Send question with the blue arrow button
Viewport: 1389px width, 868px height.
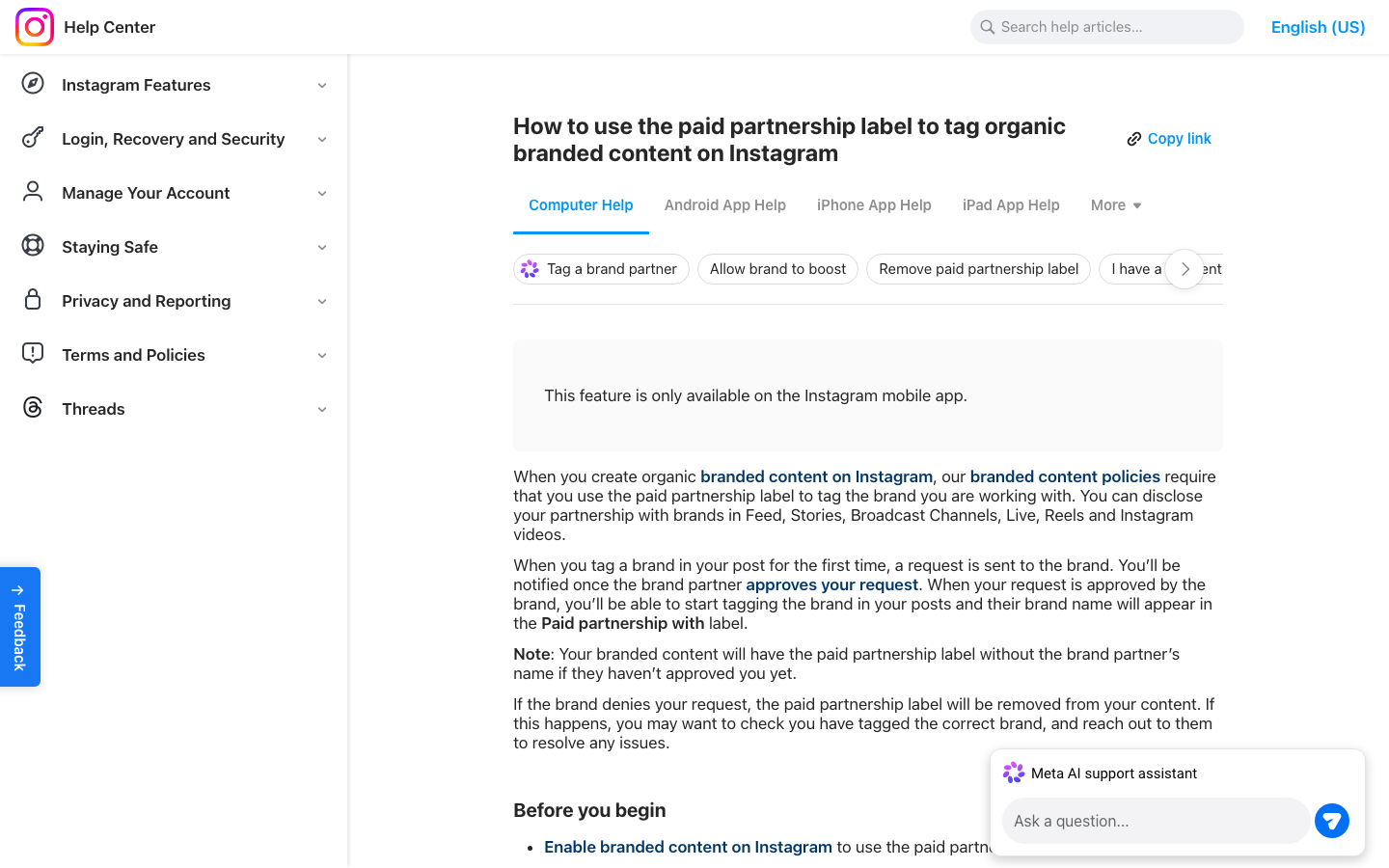click(x=1332, y=821)
